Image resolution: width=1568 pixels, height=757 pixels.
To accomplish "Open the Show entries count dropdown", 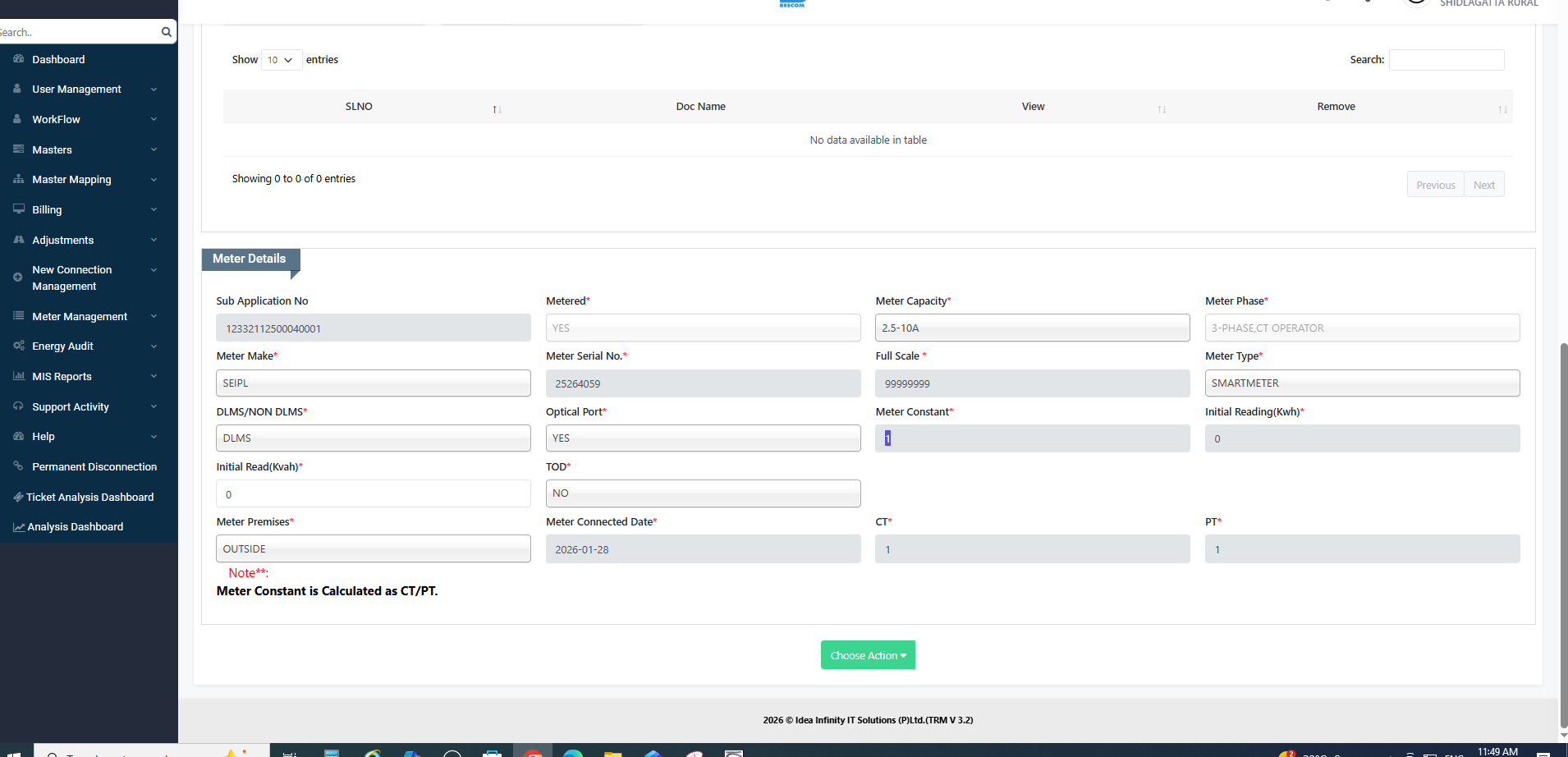I will click(x=281, y=60).
